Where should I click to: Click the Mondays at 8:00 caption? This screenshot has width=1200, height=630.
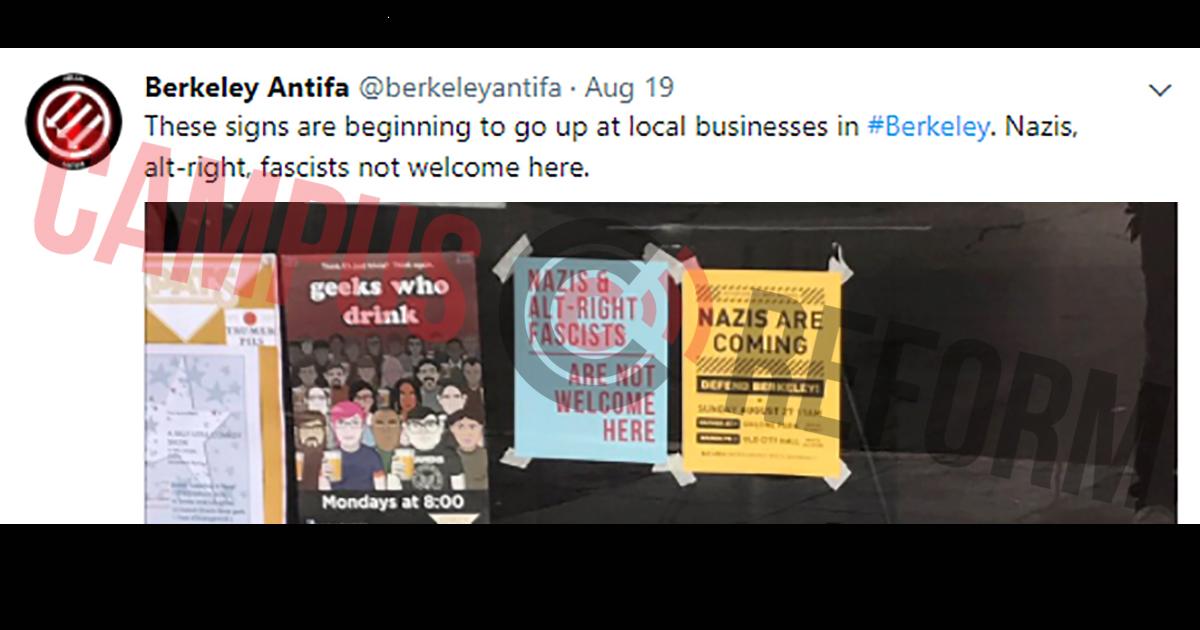pos(392,501)
